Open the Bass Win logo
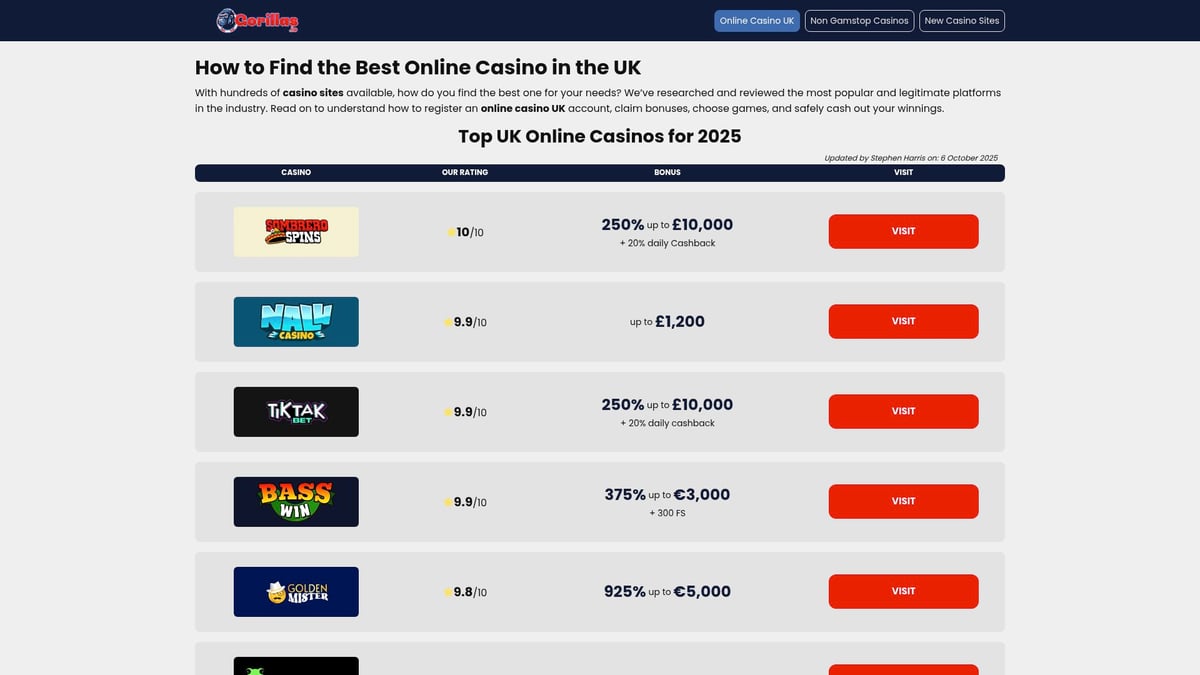 [x=296, y=502]
